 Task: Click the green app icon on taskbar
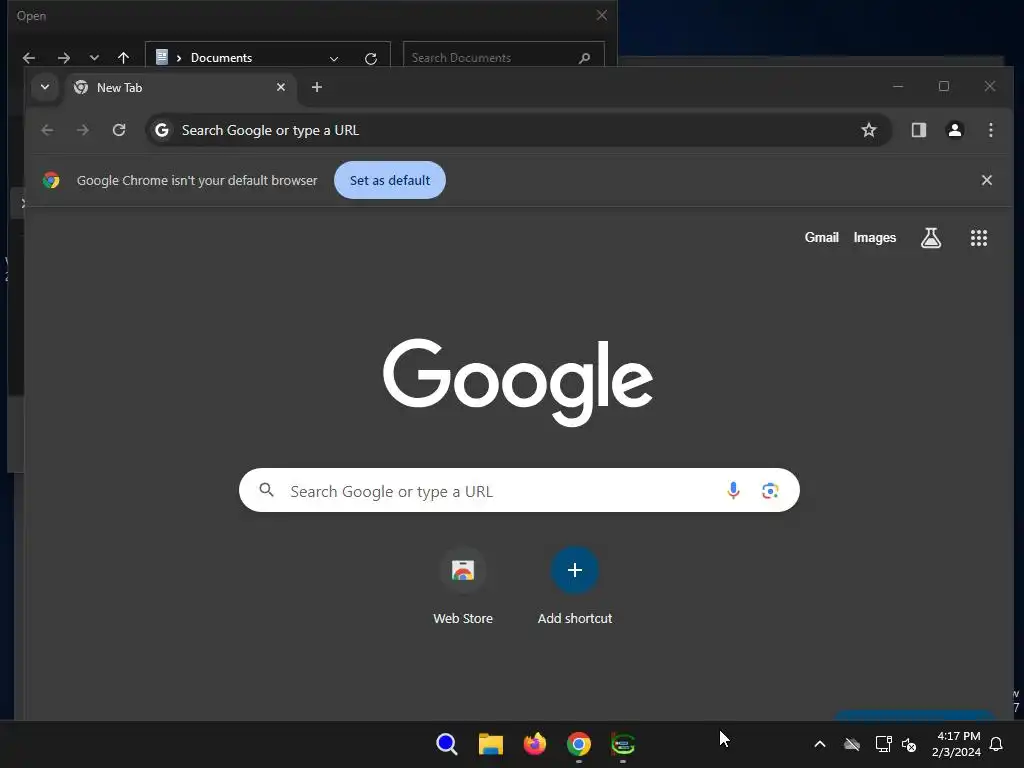[622, 744]
